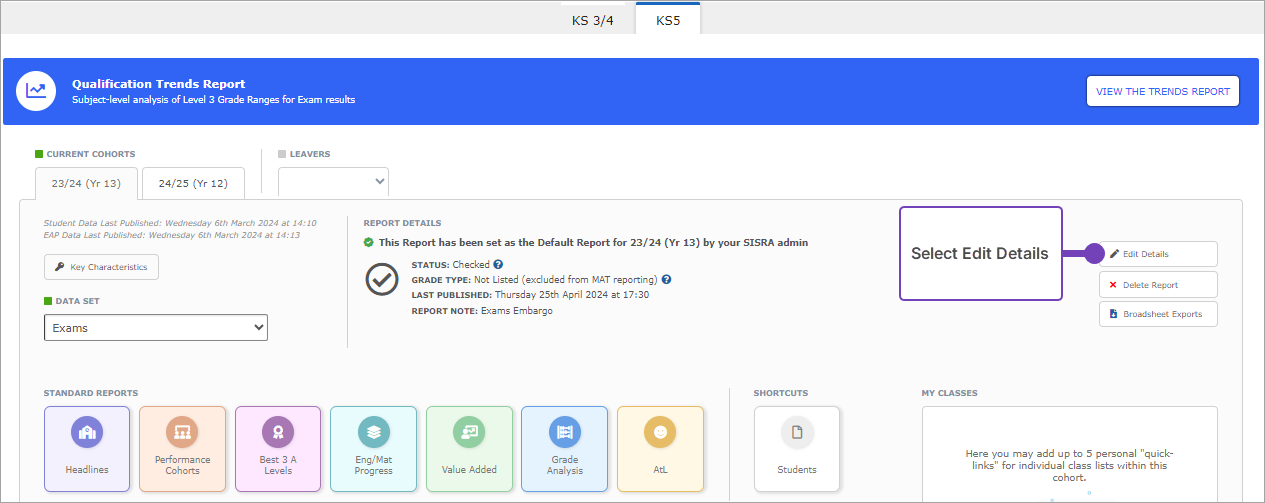1265x503 pixels.
Task: Expand the Exams data set dropdown
Action: pos(156,327)
